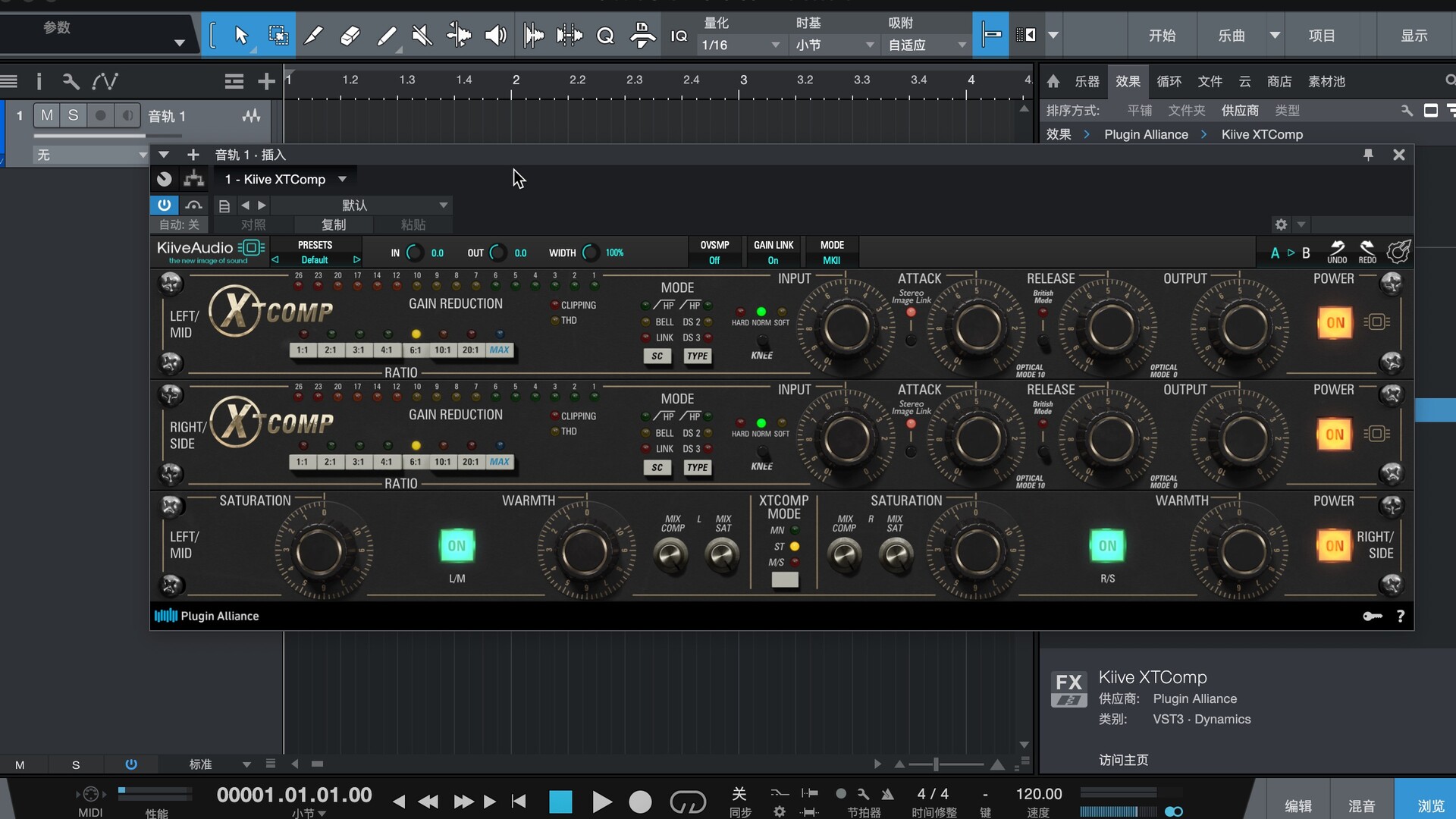Click the Right/Side OUTPUT knob
1456x819 pixels.
(x=1244, y=438)
